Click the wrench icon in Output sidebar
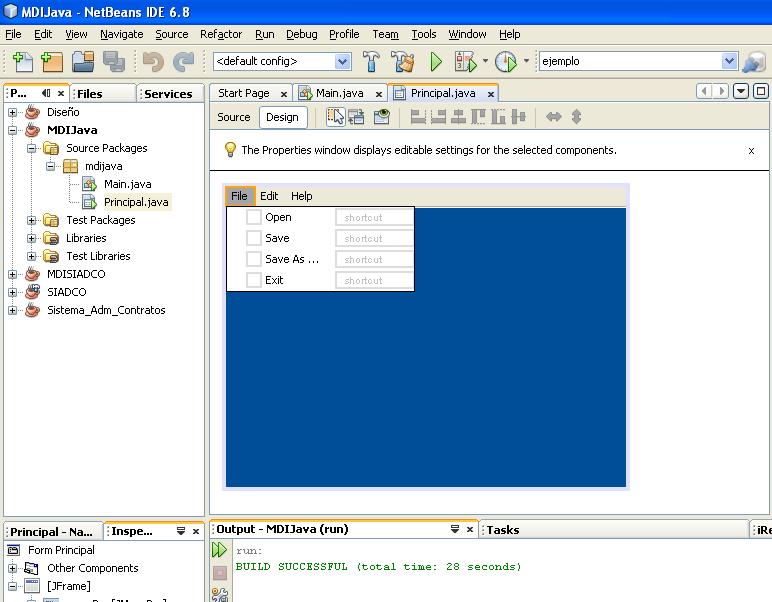Screen dimensions: 772x602 tap(220, 595)
